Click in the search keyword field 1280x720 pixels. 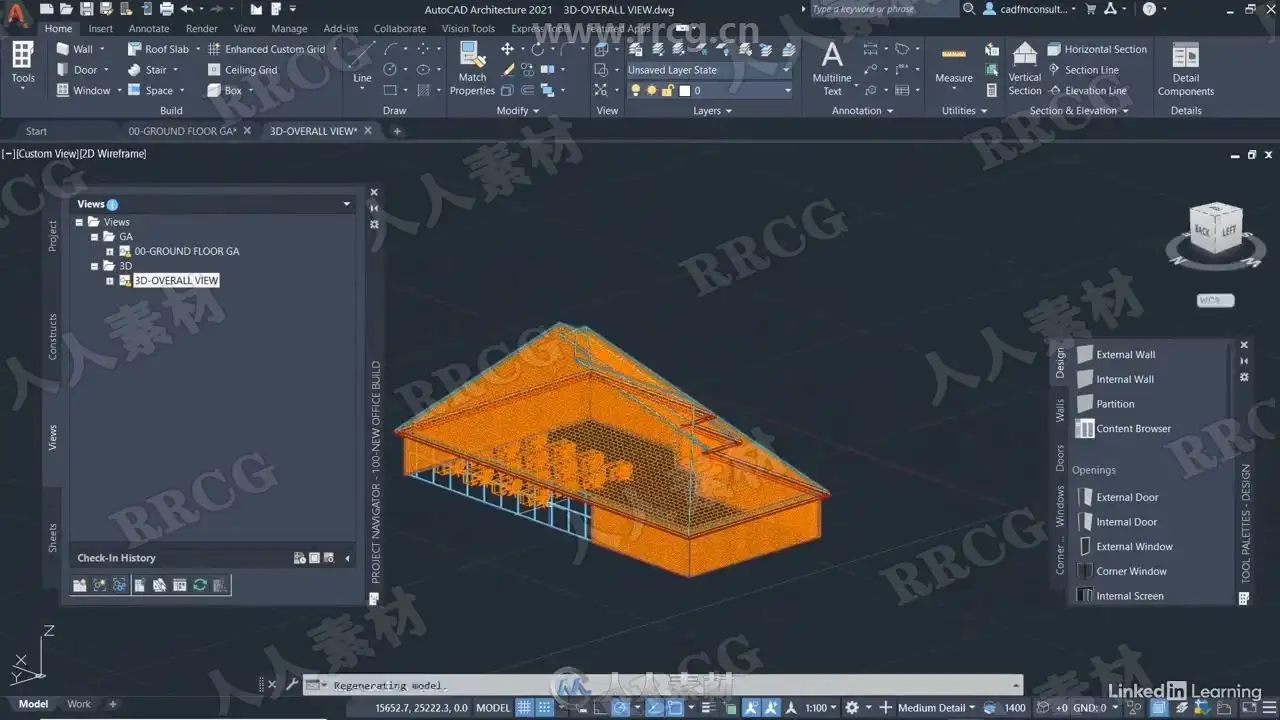[x=883, y=9]
